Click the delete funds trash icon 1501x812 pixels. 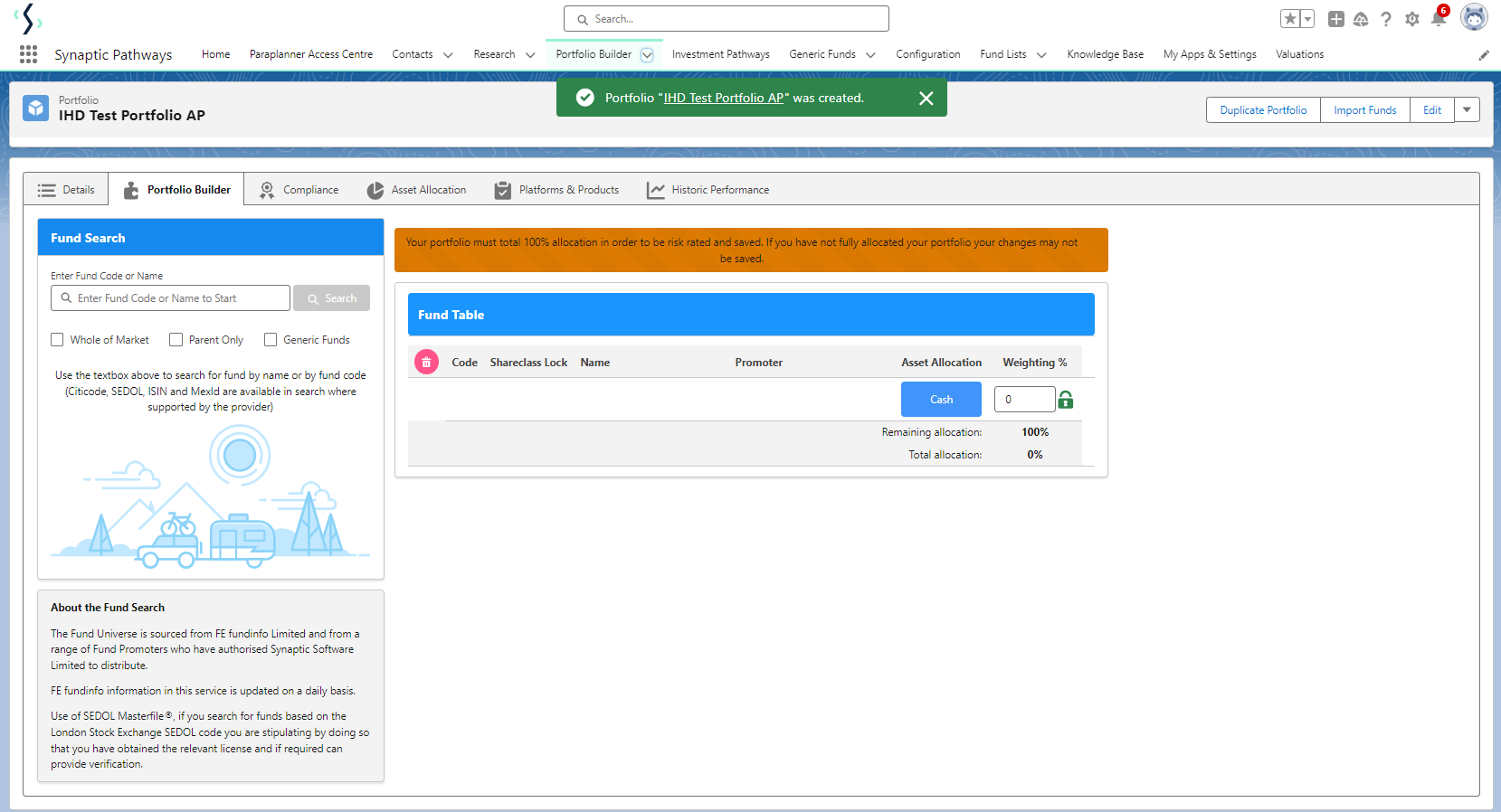(x=426, y=363)
